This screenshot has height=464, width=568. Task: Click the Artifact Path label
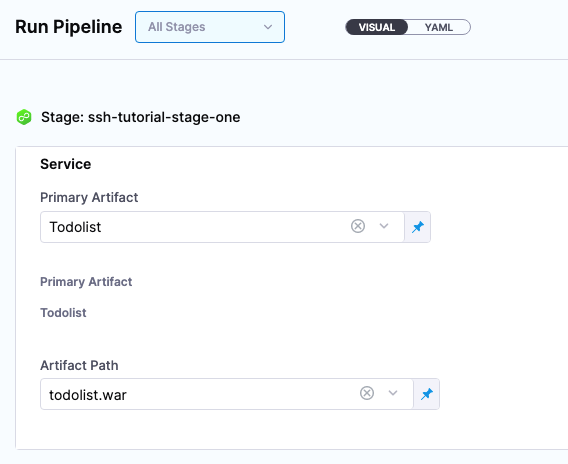(79, 365)
